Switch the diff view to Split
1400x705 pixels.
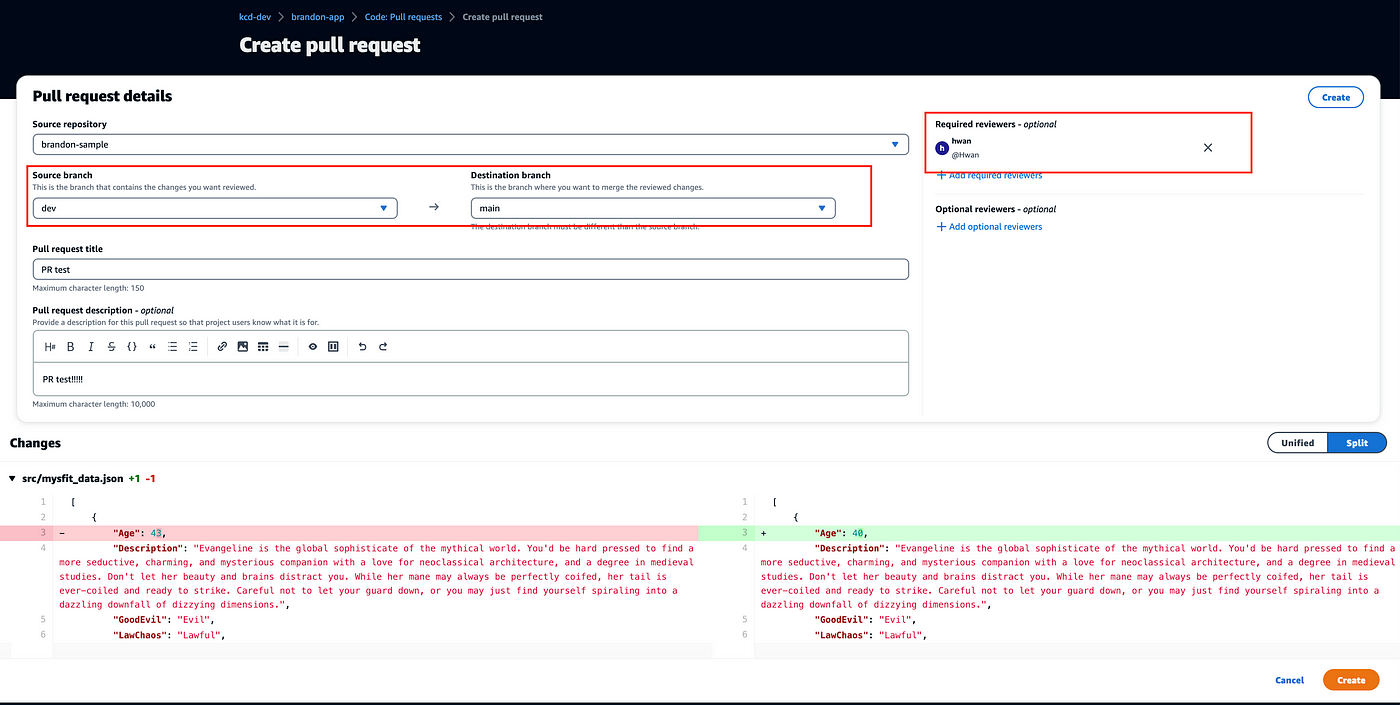(1357, 443)
